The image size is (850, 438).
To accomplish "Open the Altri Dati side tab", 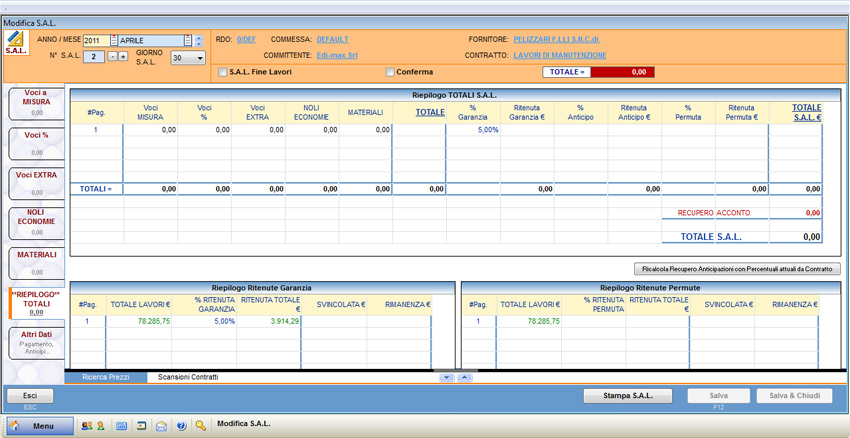I will tap(36, 341).
